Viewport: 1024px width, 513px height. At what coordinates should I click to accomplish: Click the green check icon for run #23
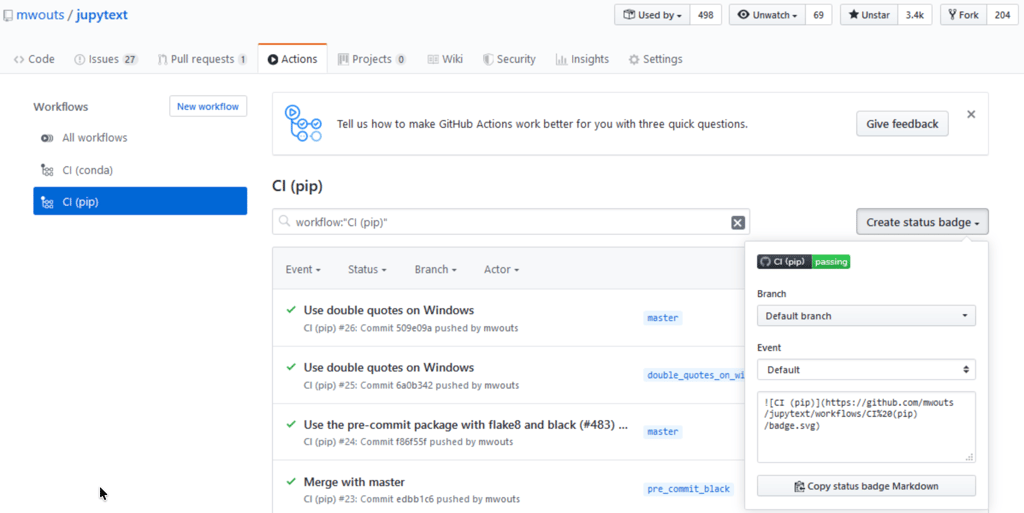point(291,482)
